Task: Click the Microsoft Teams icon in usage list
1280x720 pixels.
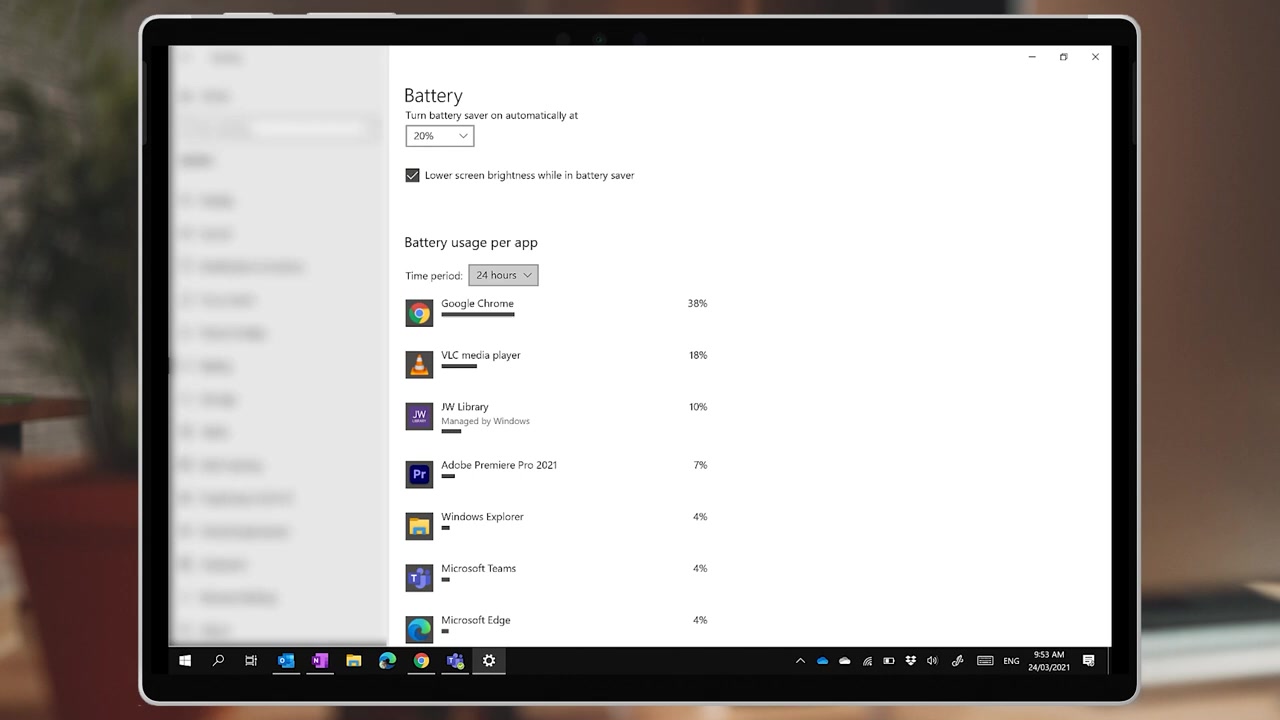Action: [419, 578]
